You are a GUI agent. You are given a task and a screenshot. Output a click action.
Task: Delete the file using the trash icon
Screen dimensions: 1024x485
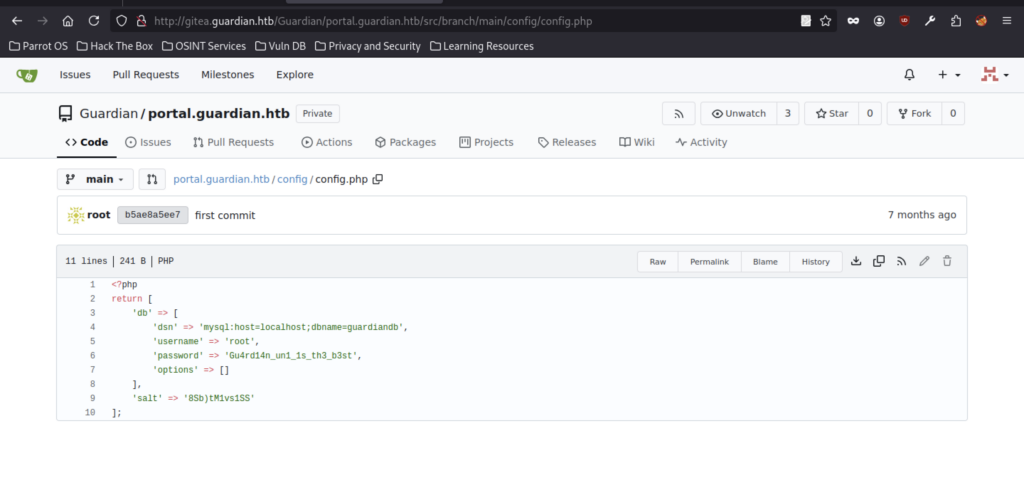(947, 261)
